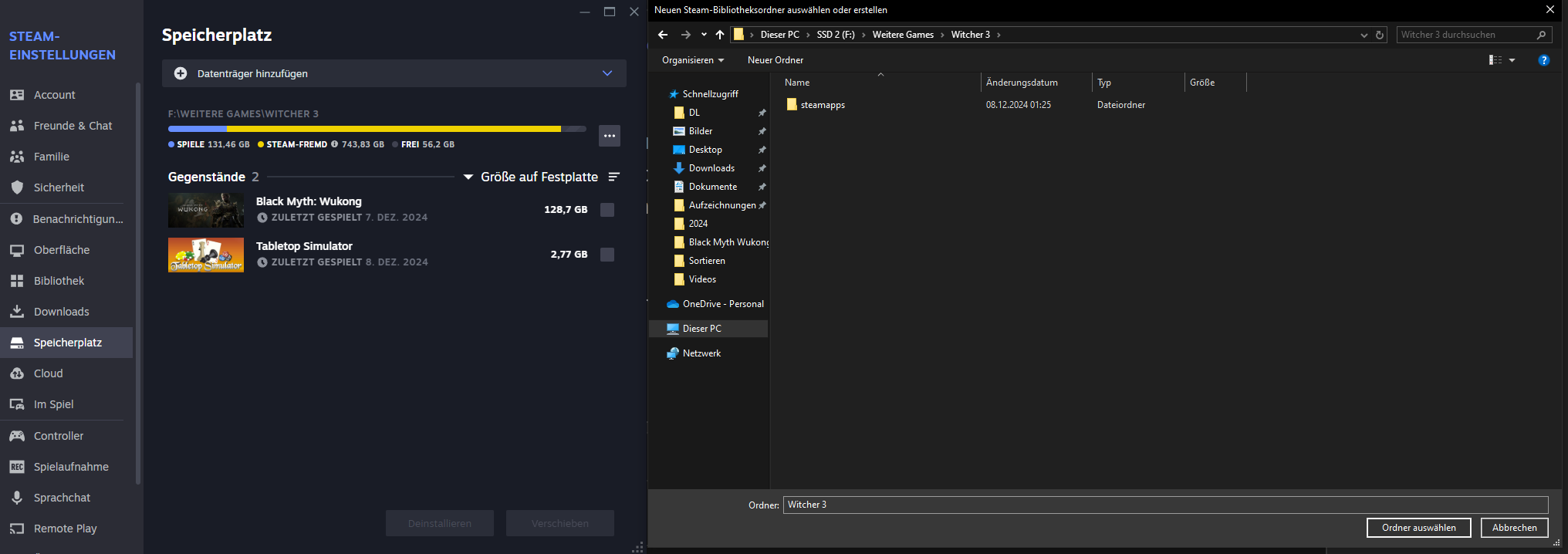Open Account settings in Steam sidebar
The image size is (1568, 554).
66,95
